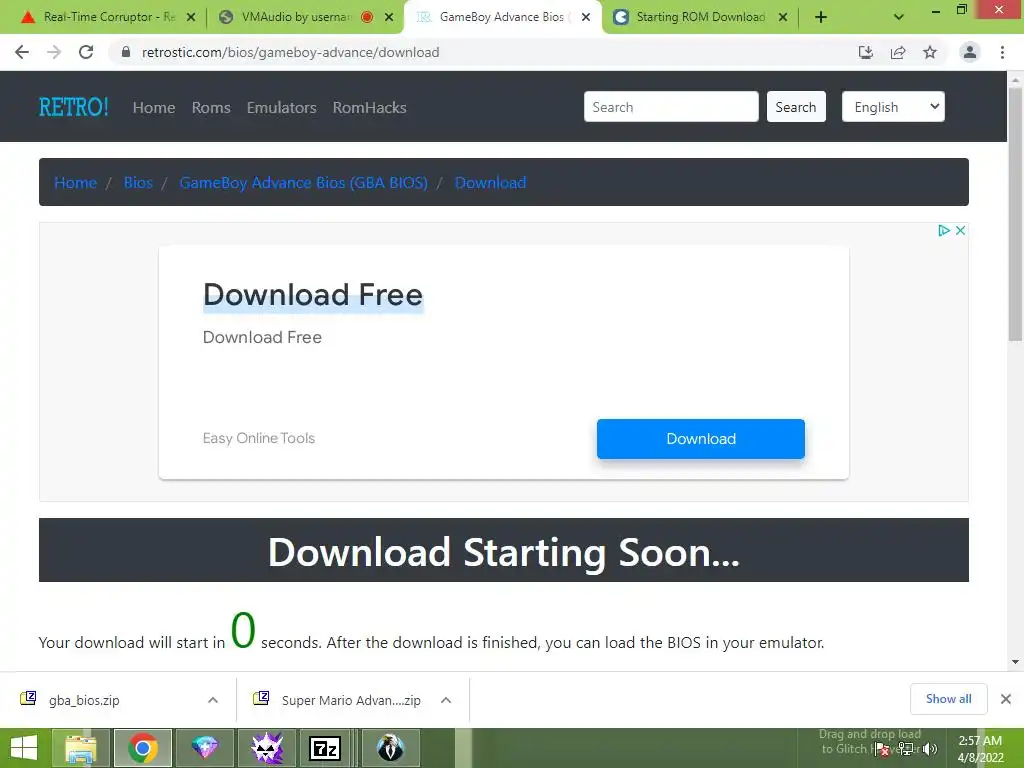Viewport: 1024px width, 768px height.
Task: Click Show all downloads
Action: [948, 699]
